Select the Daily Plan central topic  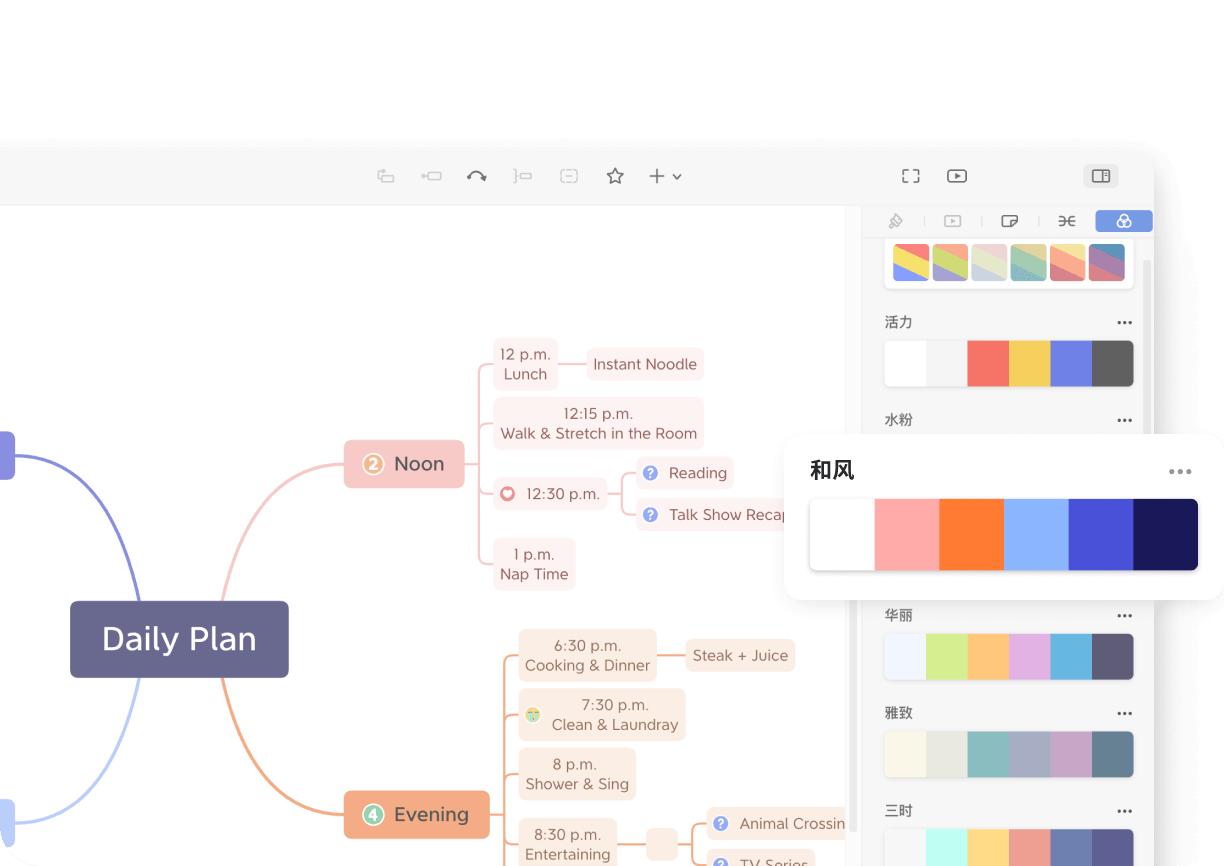pyautogui.click(x=179, y=639)
